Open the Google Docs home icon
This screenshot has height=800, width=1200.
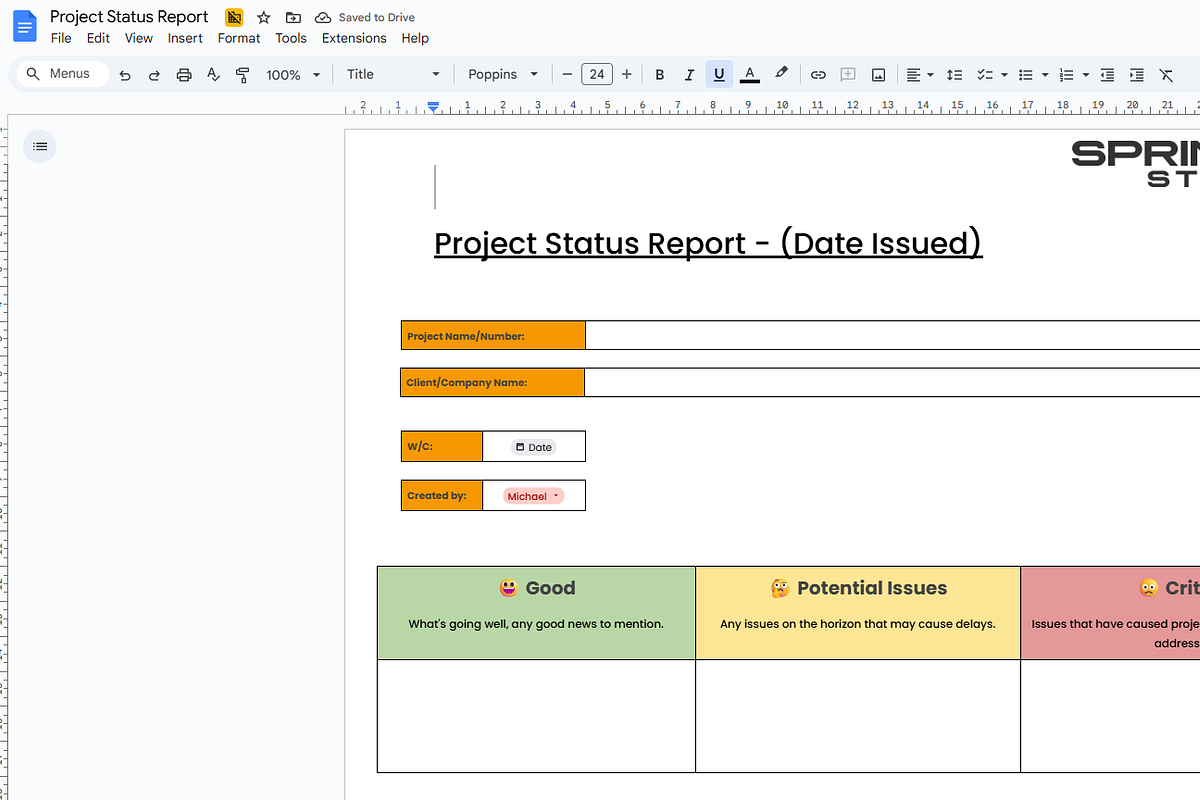[x=25, y=27]
